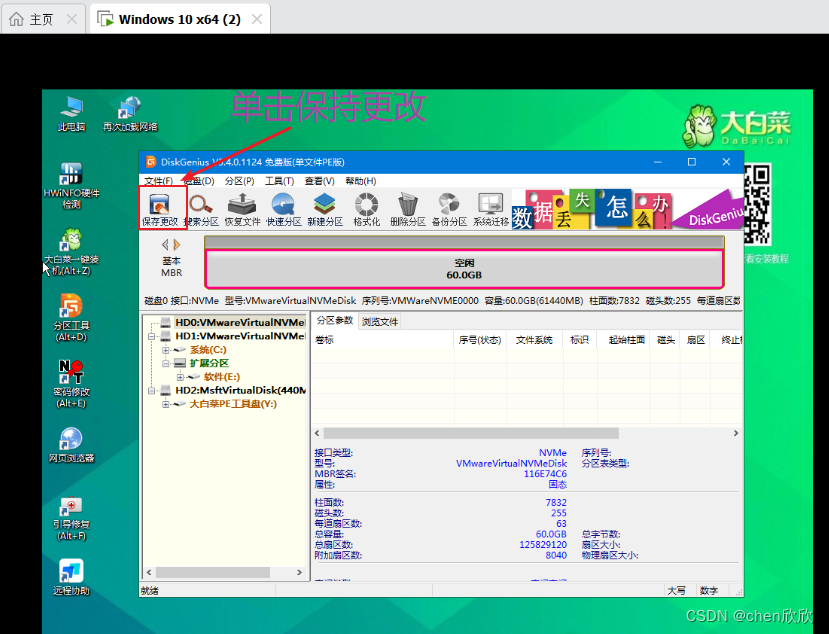Open Boot Repair (Alt+F) desktop icon
Viewport: 829px width, 634px height.
pyautogui.click(x=71, y=518)
